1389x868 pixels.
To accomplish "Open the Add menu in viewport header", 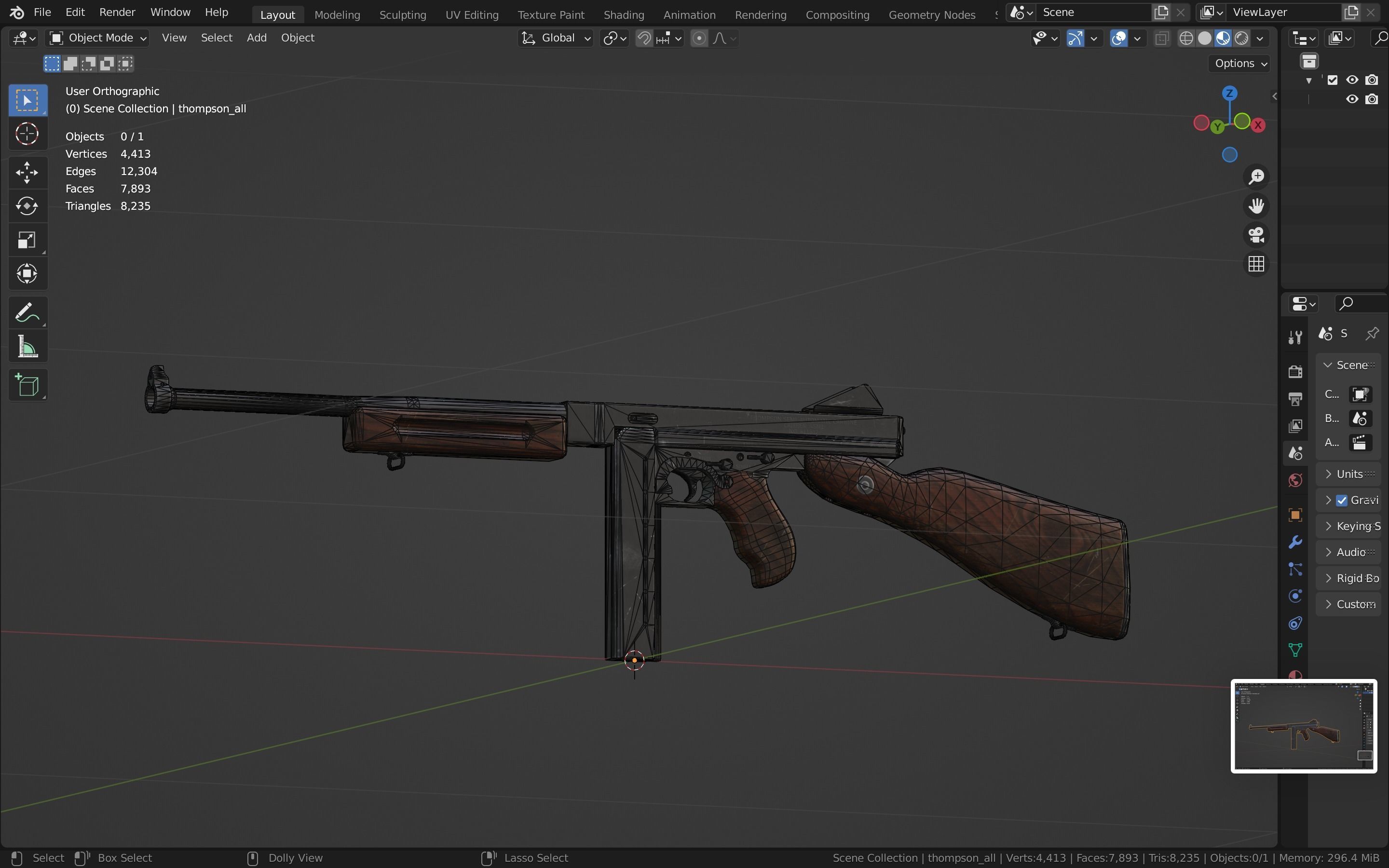I will (257, 38).
